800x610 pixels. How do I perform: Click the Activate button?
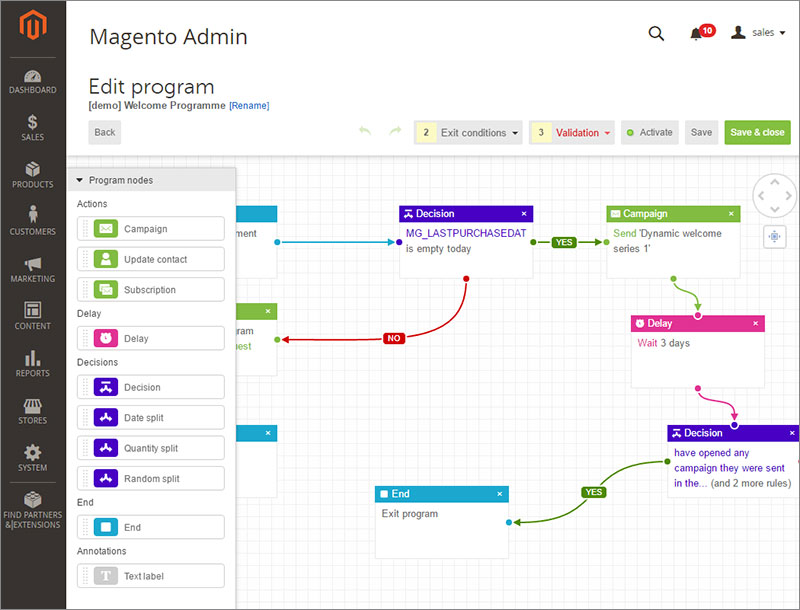tap(649, 133)
